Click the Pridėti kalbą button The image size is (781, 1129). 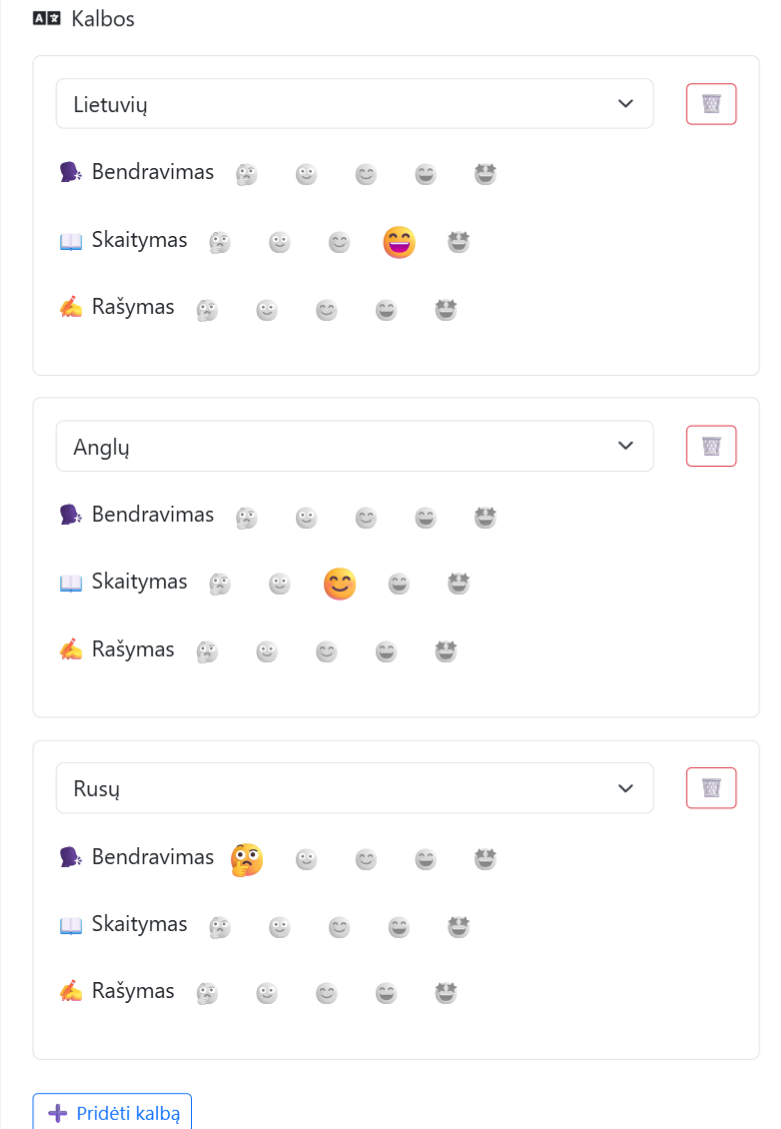[x=112, y=1112]
